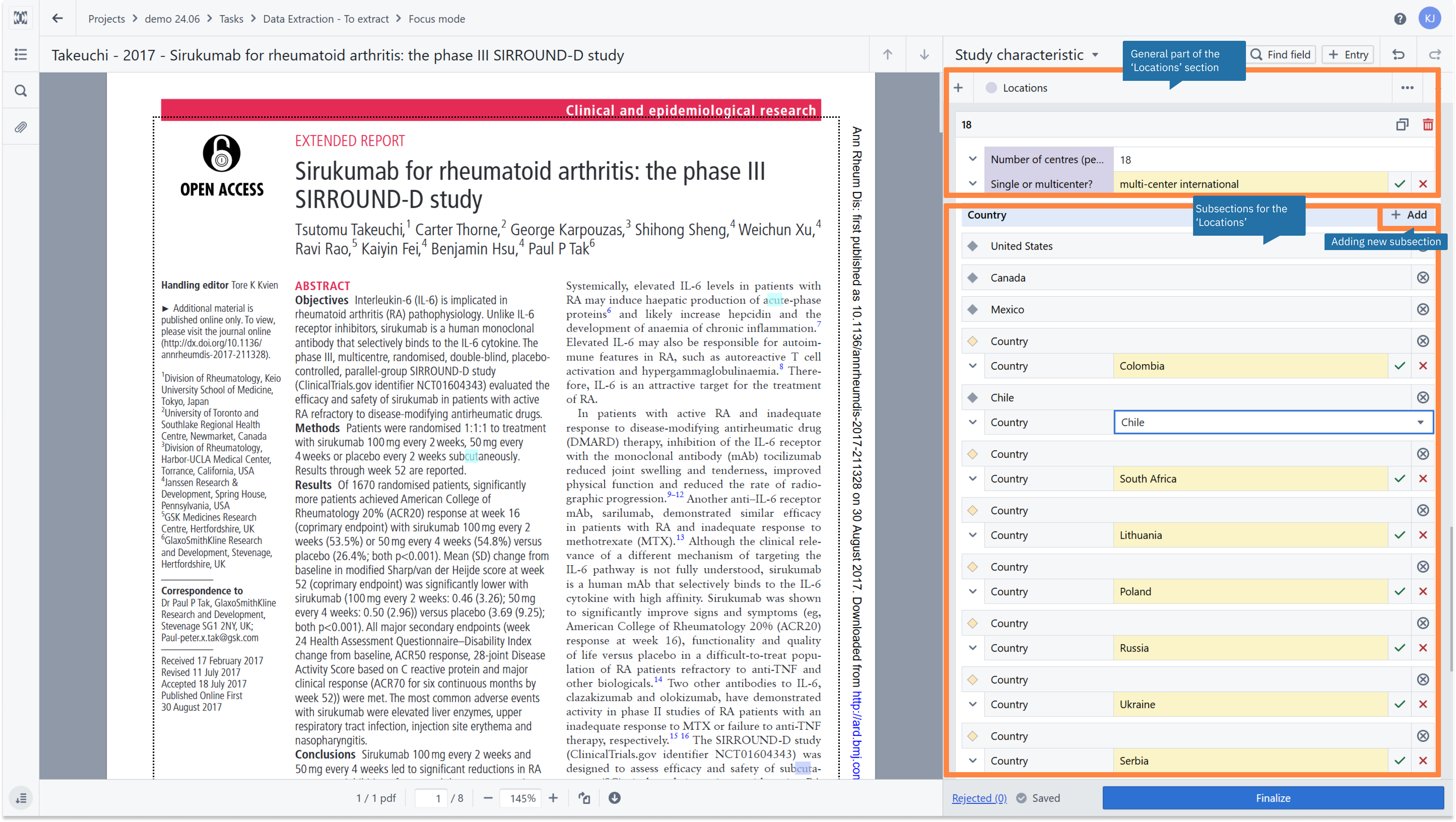Click the Find field button

[x=1281, y=54]
